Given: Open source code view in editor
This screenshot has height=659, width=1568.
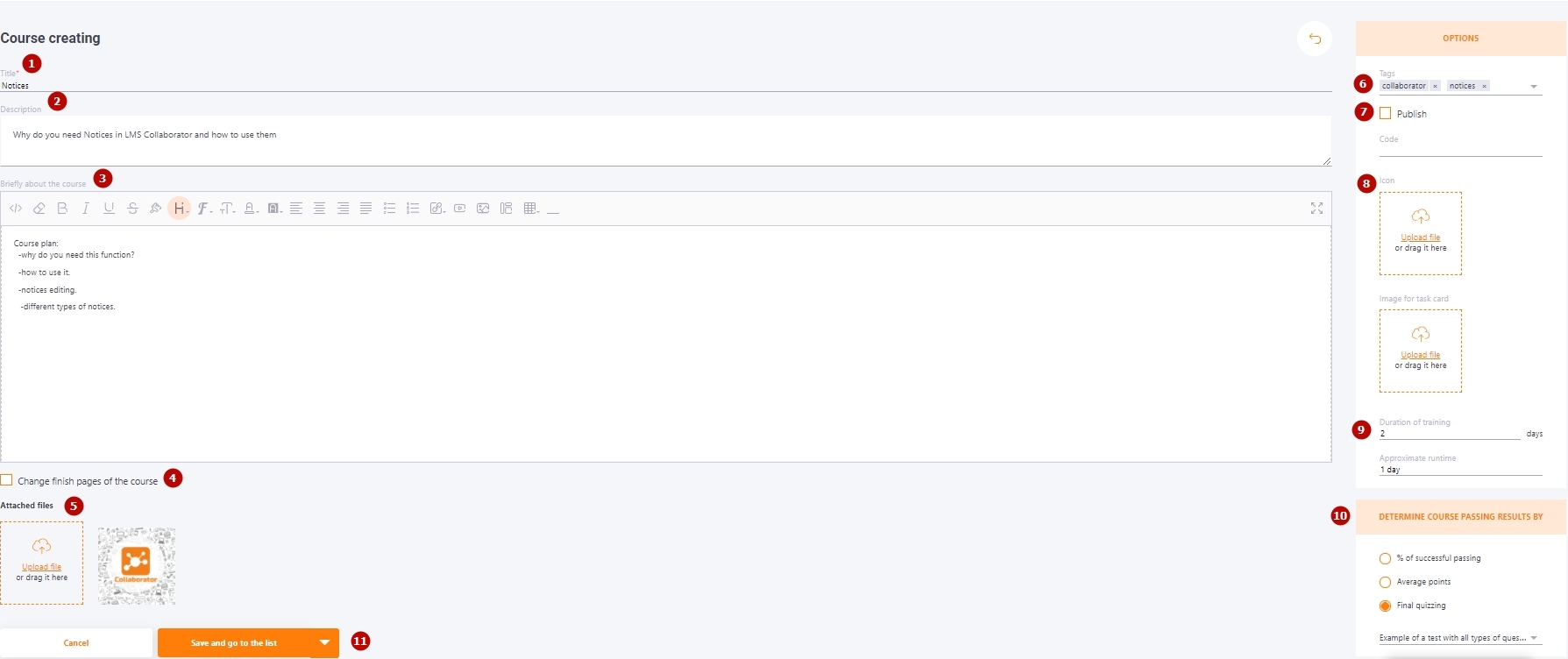Looking at the screenshot, I should [x=16, y=209].
